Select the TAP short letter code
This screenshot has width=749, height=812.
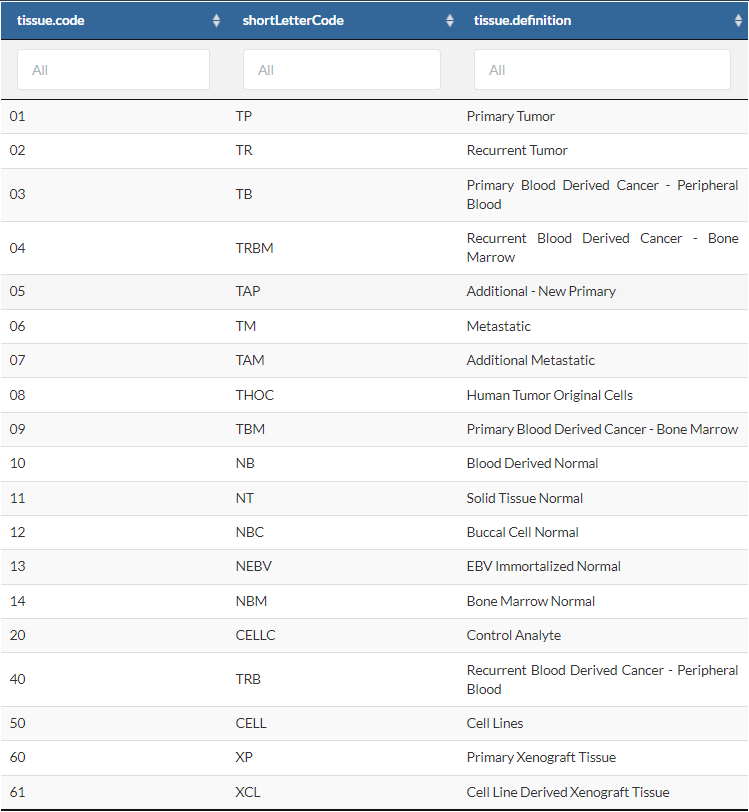pos(248,292)
